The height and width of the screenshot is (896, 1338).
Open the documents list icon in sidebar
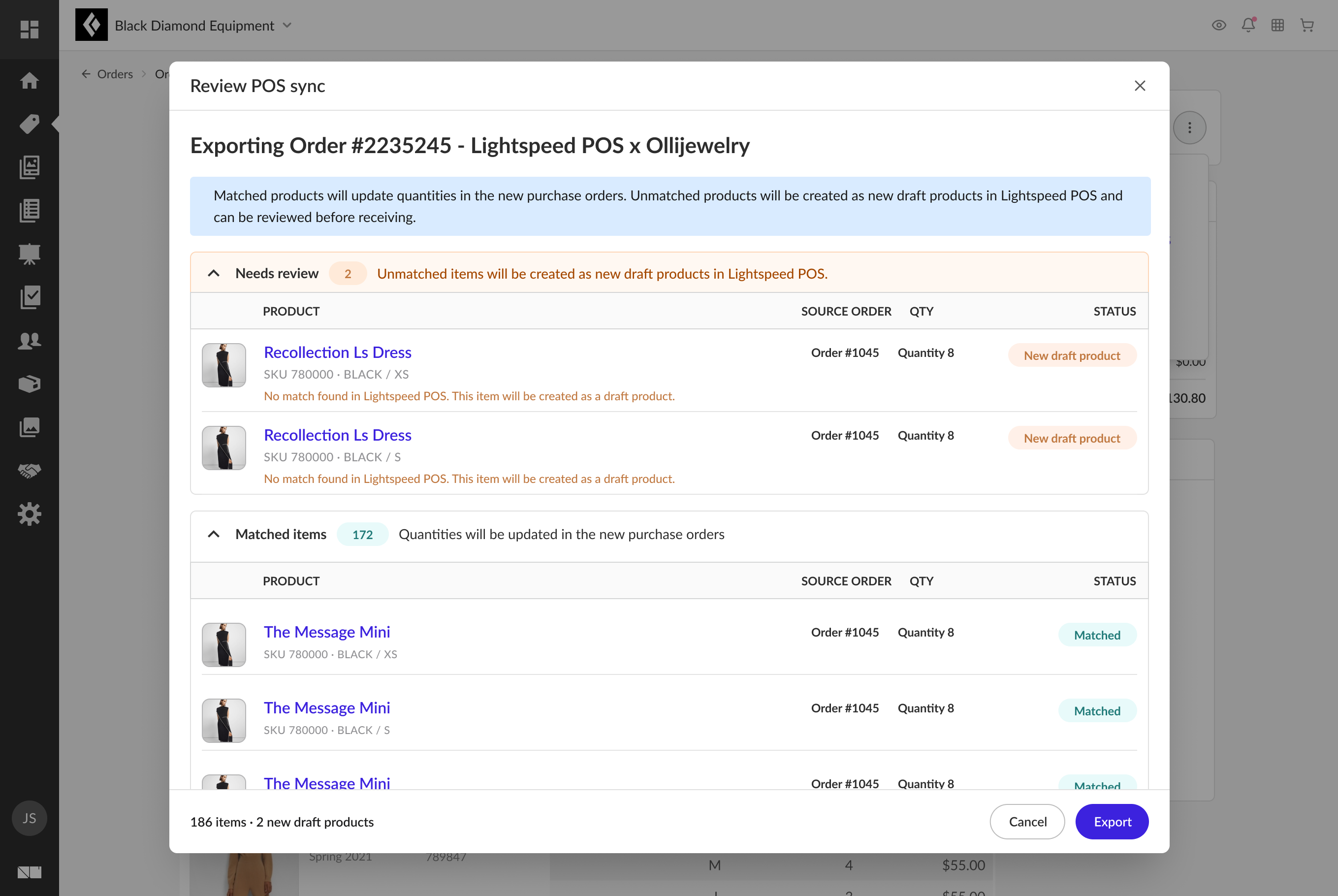pos(29,210)
